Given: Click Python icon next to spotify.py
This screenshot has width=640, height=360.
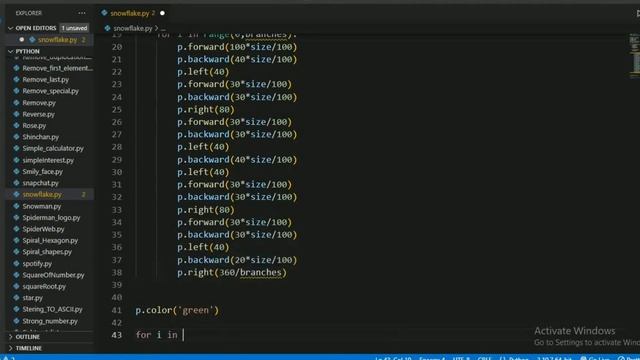Looking at the screenshot, I should pyautogui.click(x=17, y=264).
